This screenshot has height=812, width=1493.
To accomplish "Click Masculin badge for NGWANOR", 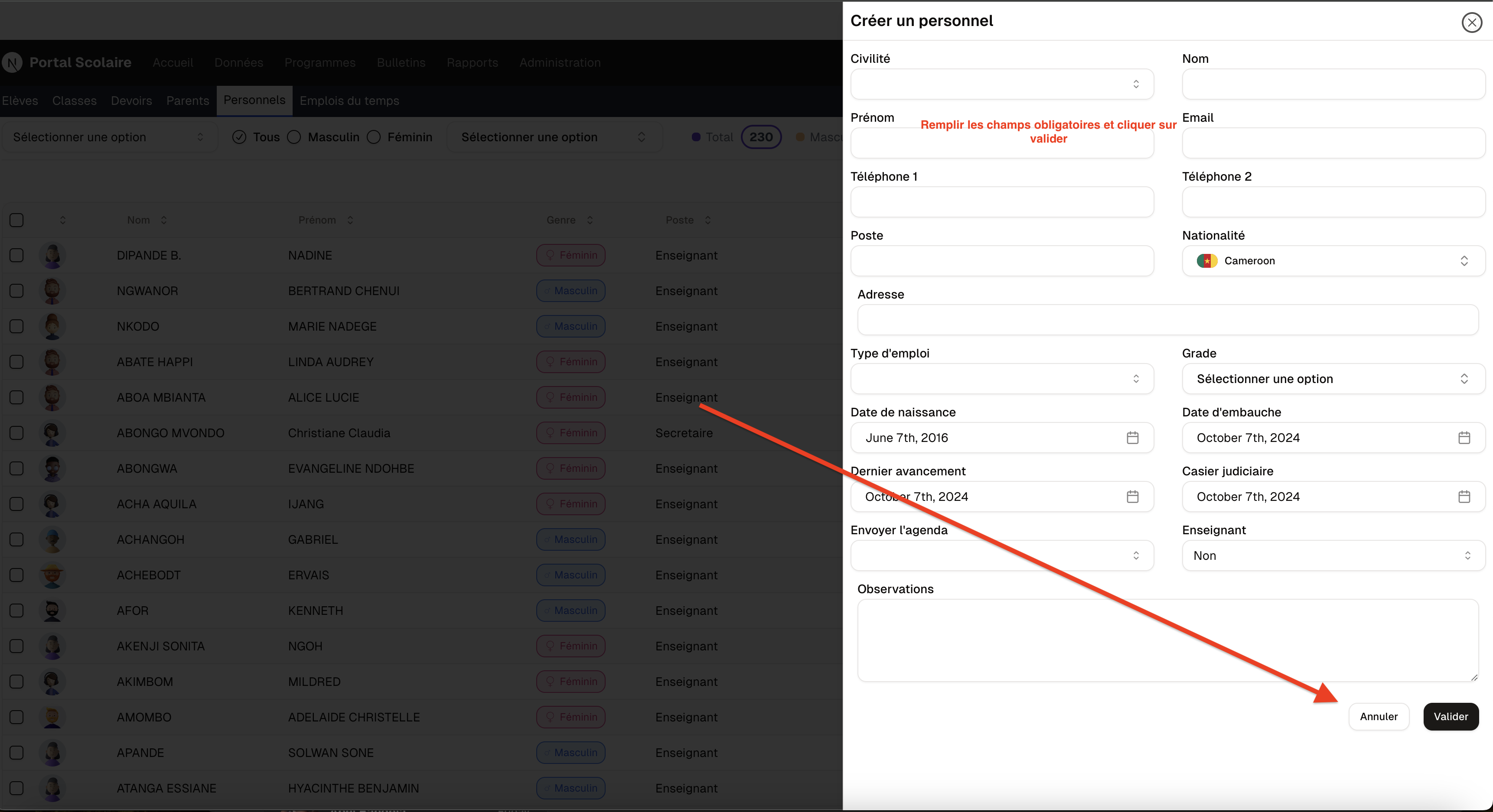I will [571, 291].
